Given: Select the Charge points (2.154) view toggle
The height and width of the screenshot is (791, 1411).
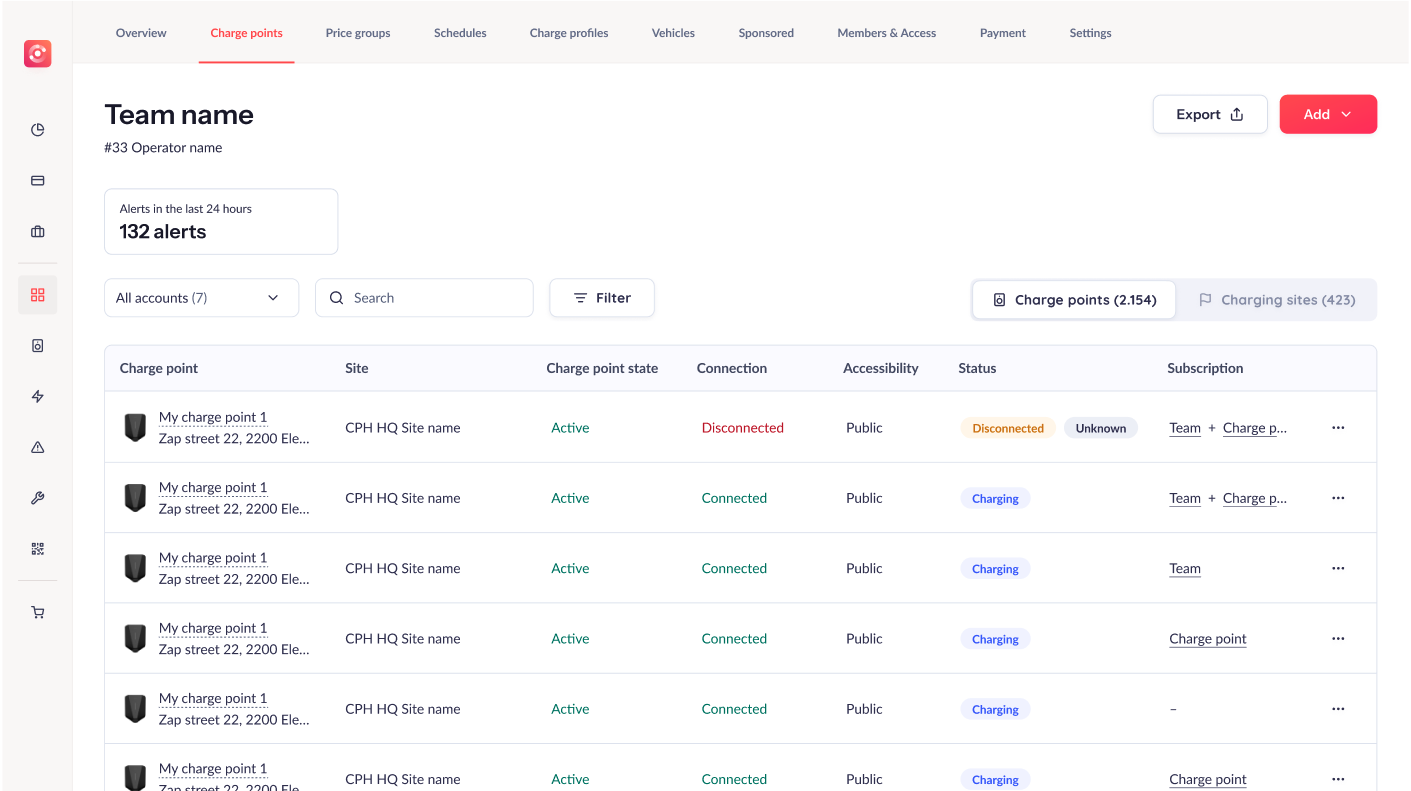Looking at the screenshot, I should click(1074, 300).
